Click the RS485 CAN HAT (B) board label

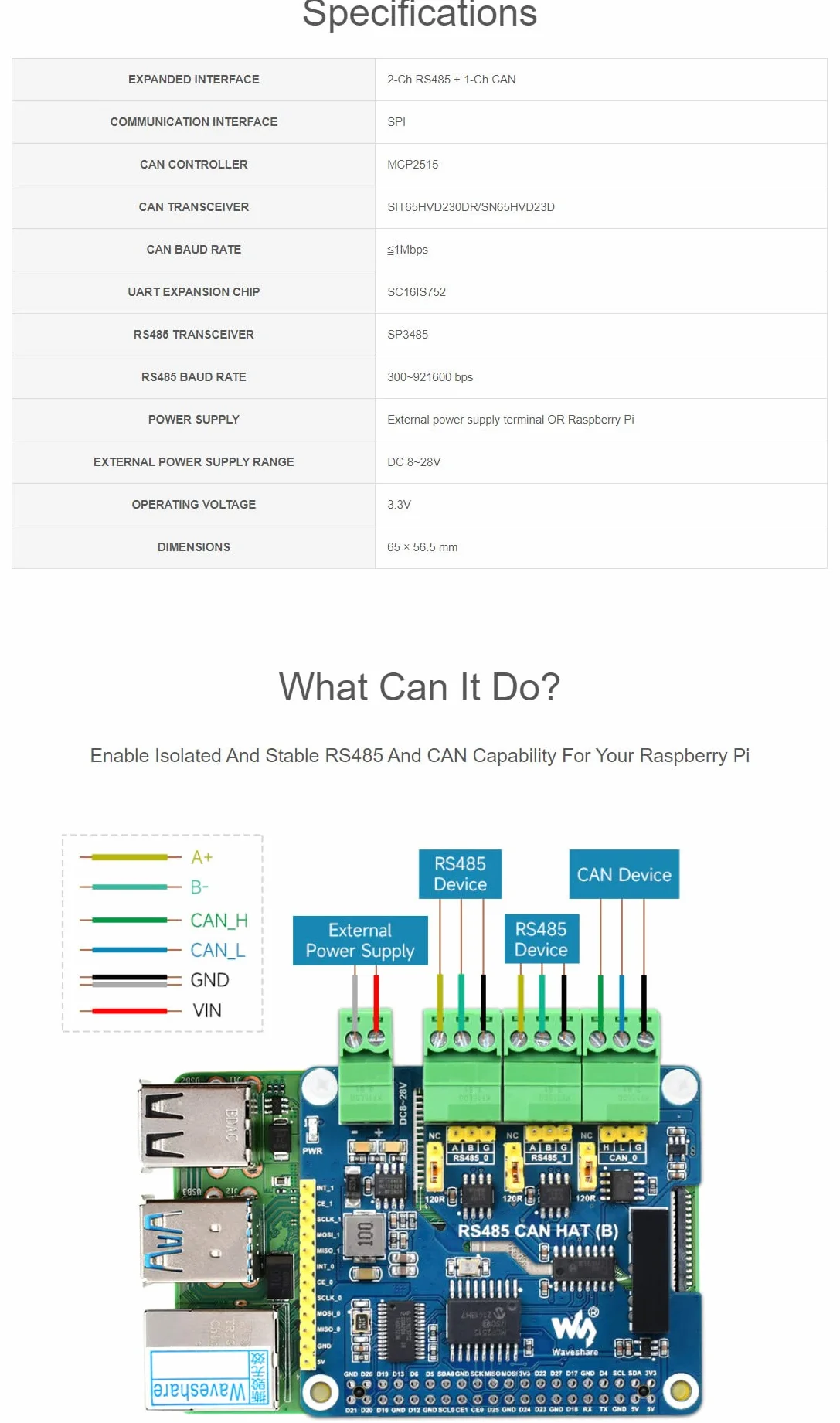click(x=538, y=1231)
